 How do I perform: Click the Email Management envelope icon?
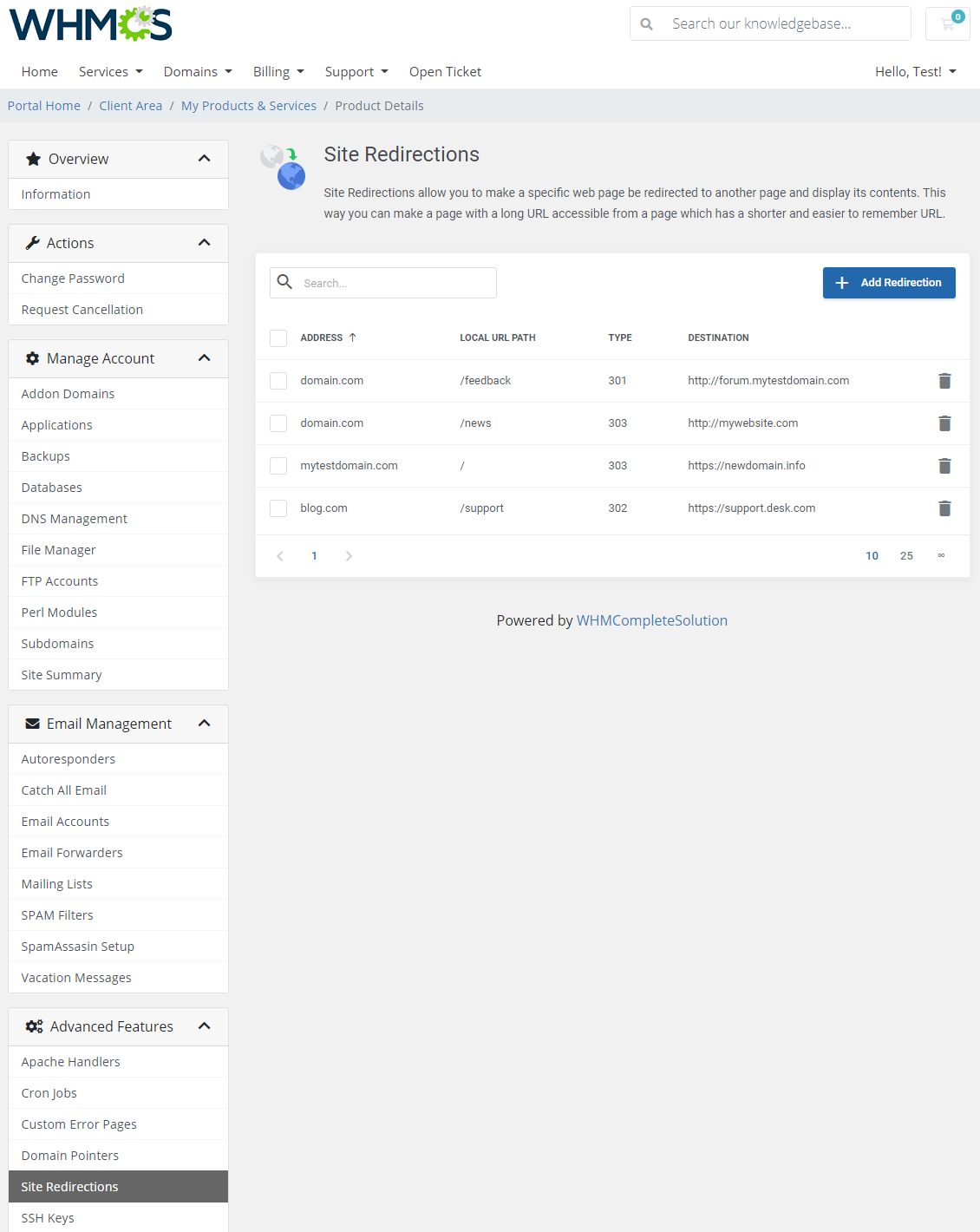[x=33, y=723]
